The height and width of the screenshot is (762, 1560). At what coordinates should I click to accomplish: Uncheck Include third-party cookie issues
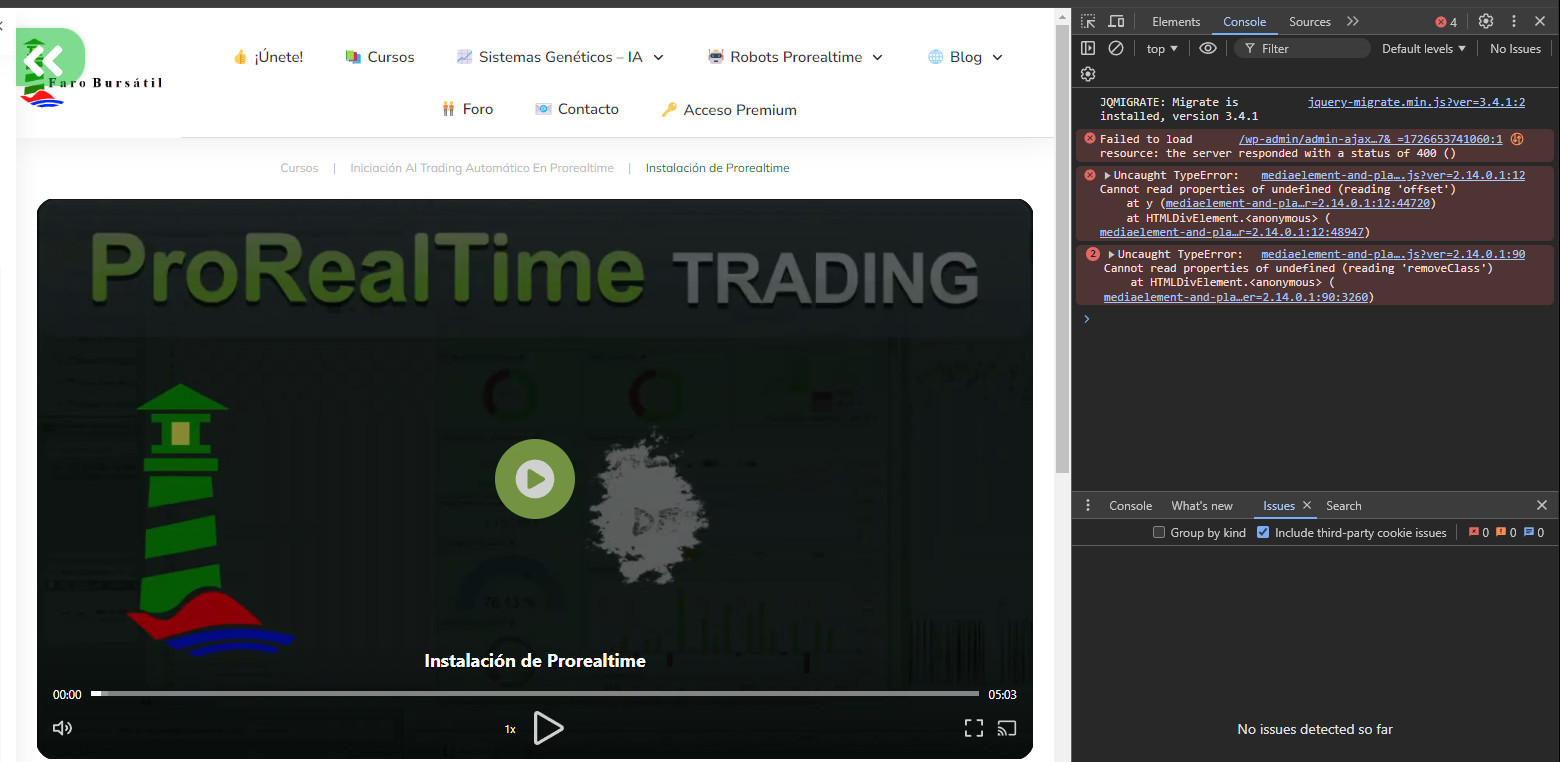tap(1263, 532)
